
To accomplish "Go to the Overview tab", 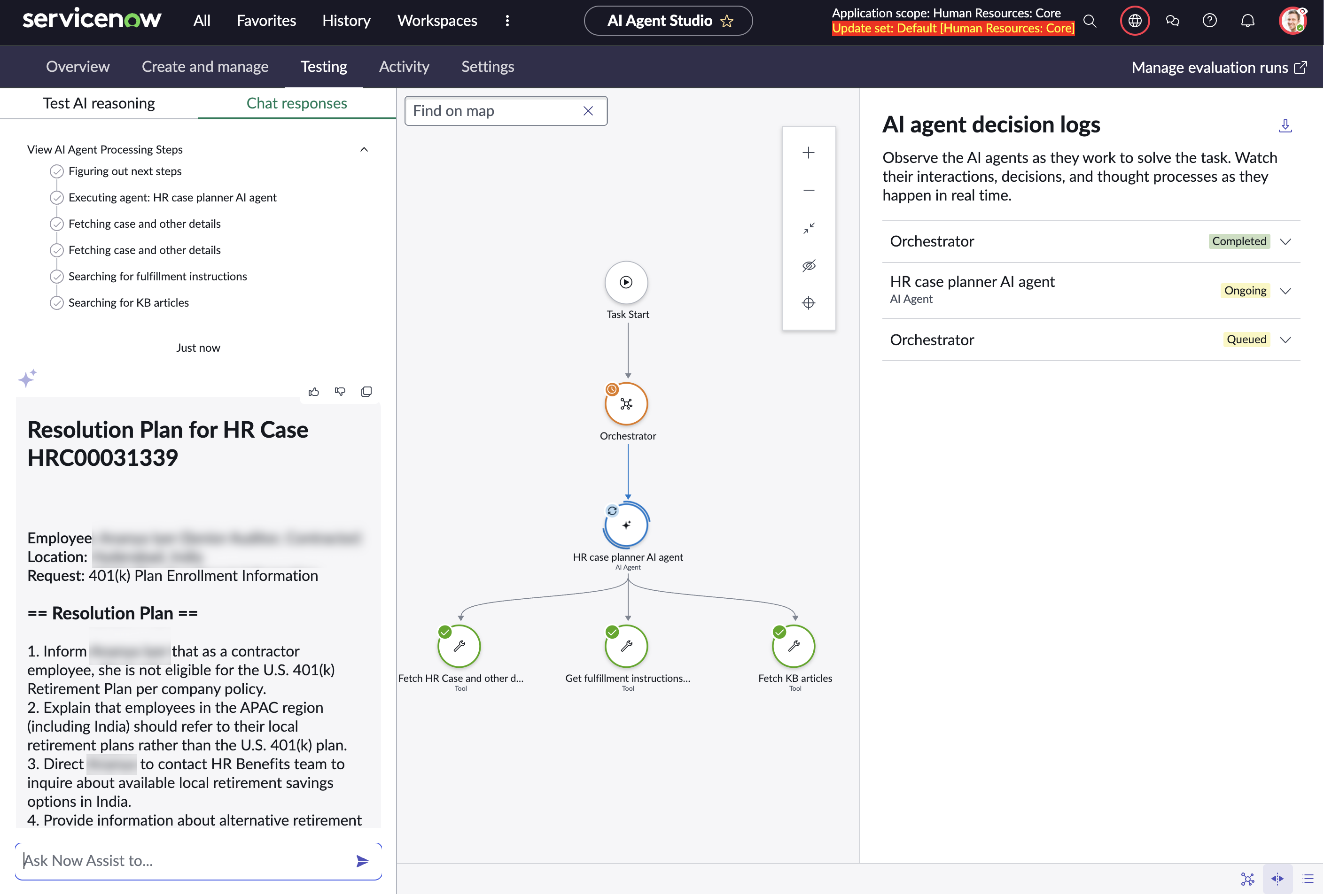I will coord(78,67).
